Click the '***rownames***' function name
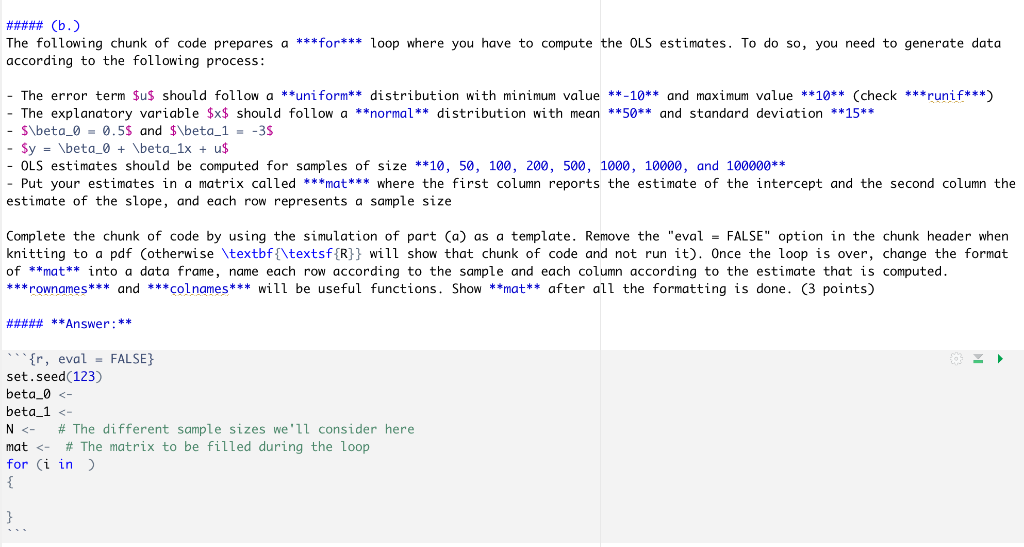 click(x=57, y=289)
